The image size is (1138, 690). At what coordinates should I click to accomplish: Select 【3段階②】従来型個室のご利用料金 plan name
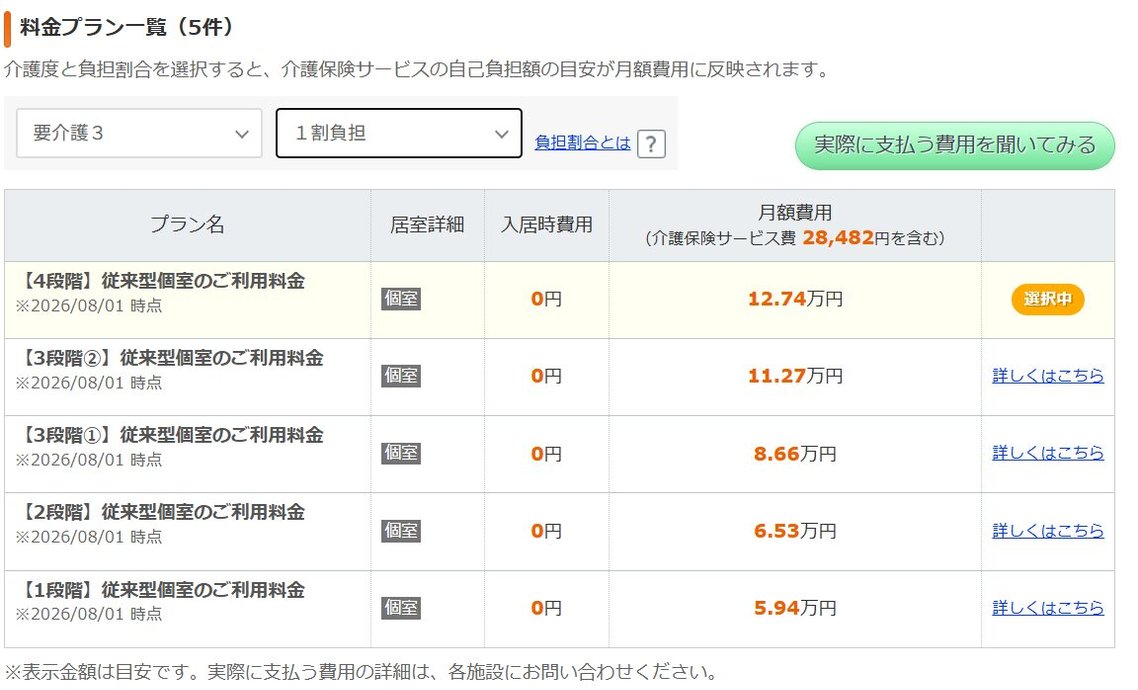click(x=169, y=358)
